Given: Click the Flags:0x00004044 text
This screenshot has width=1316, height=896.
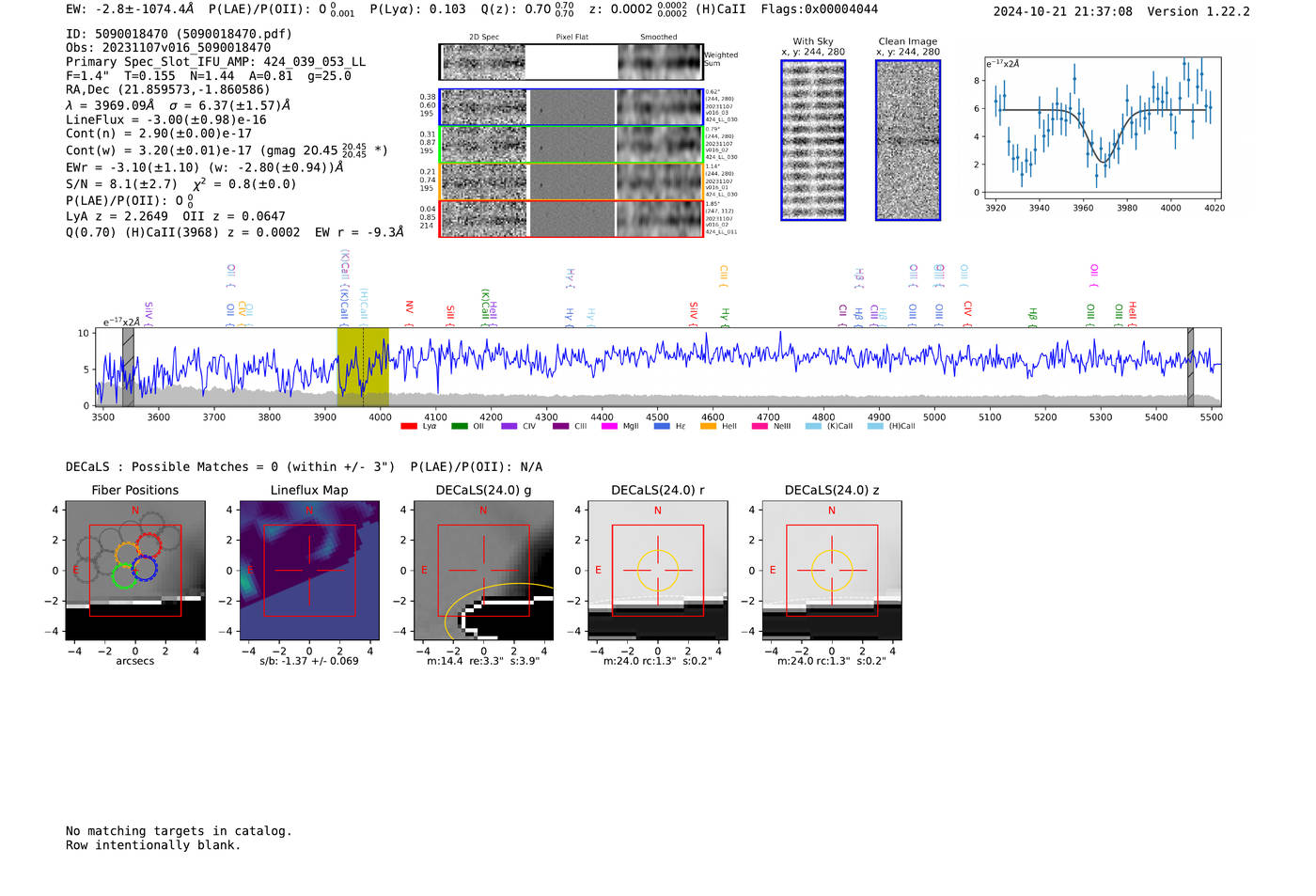Looking at the screenshot, I should (x=820, y=9).
